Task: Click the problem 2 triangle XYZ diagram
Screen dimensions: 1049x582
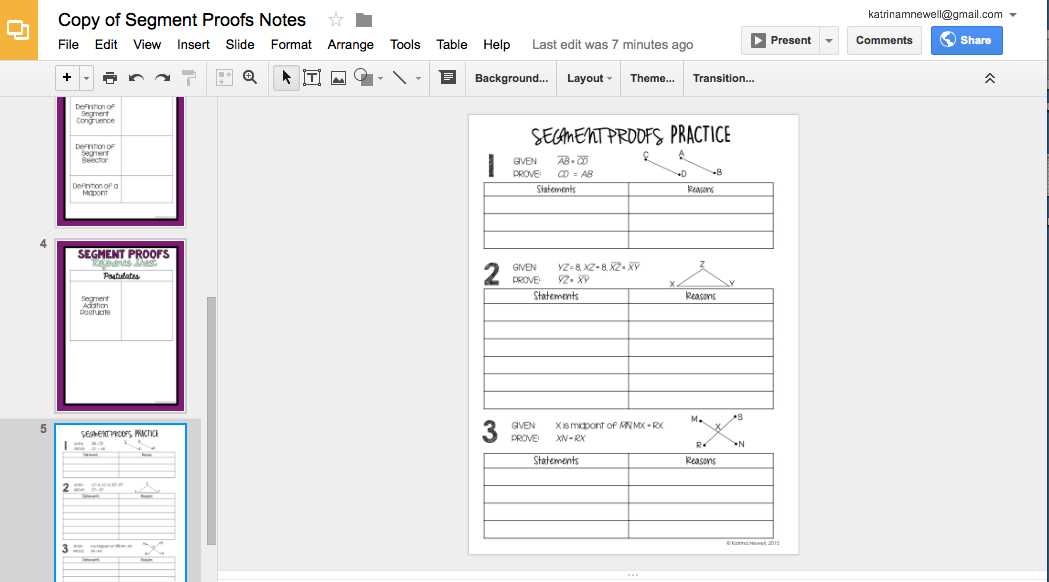Action: click(702, 275)
